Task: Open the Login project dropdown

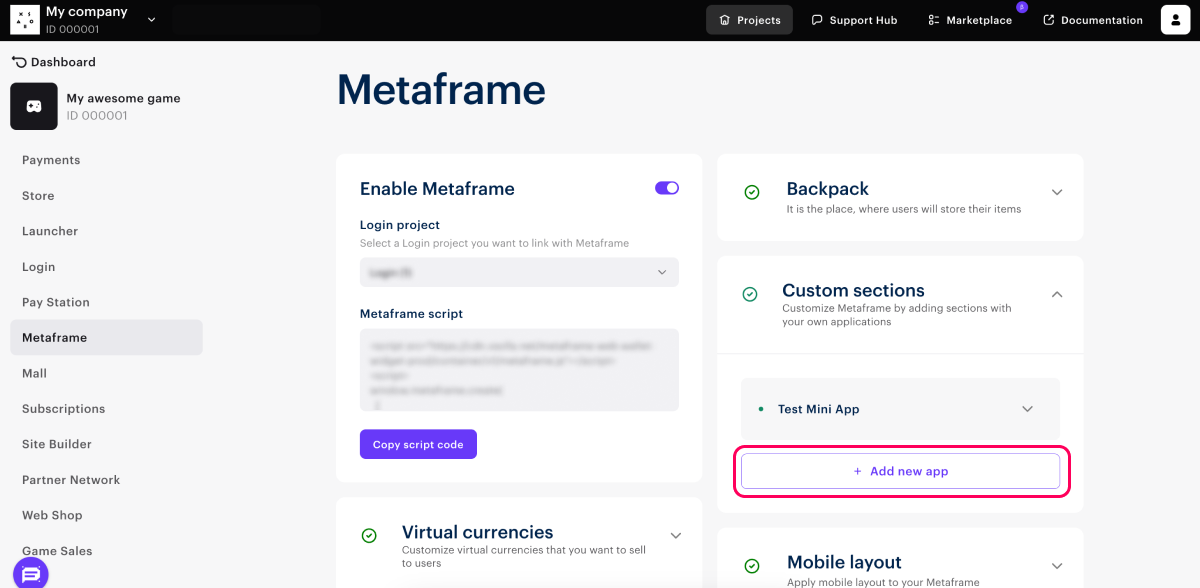Action: (519, 272)
